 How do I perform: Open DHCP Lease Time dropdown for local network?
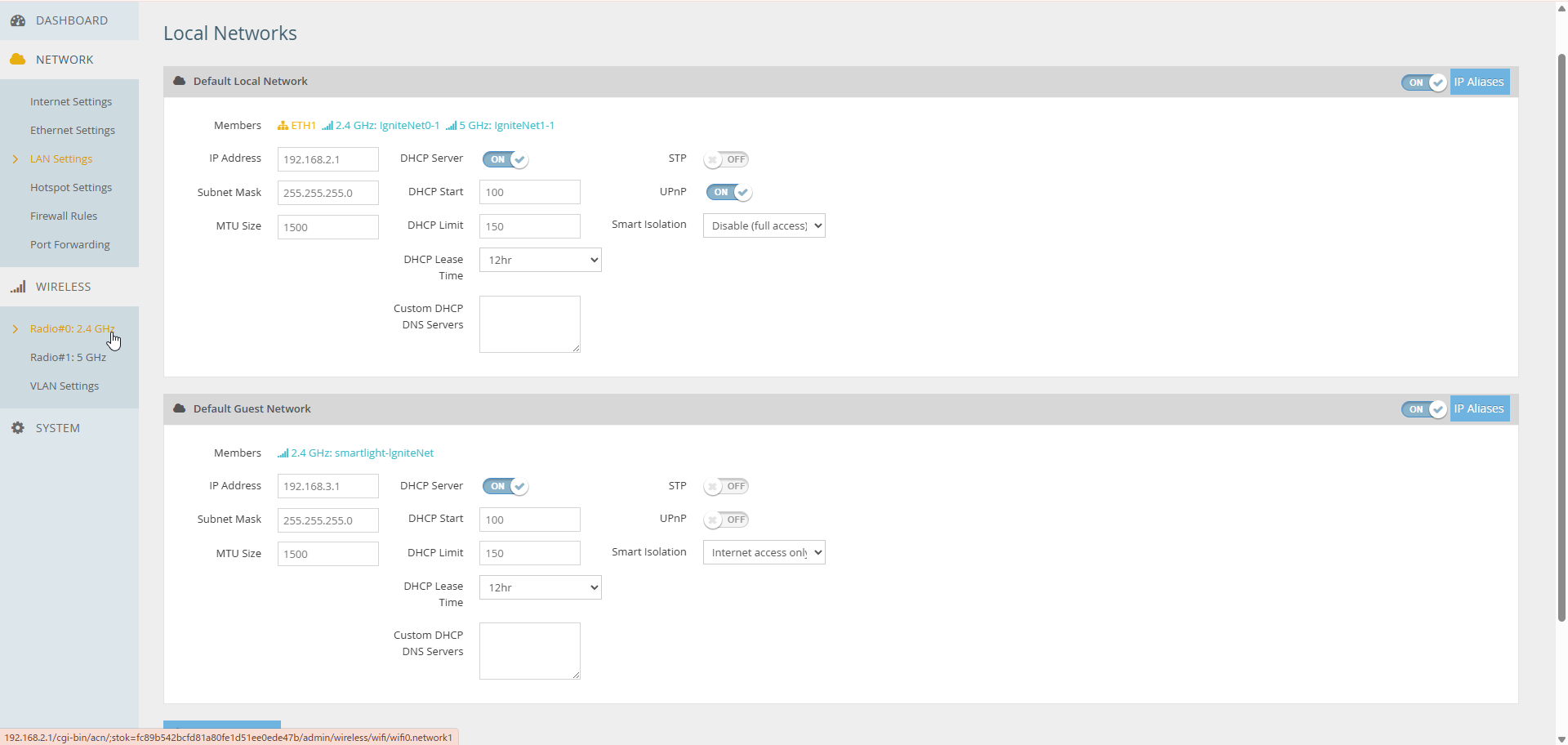[540, 260]
